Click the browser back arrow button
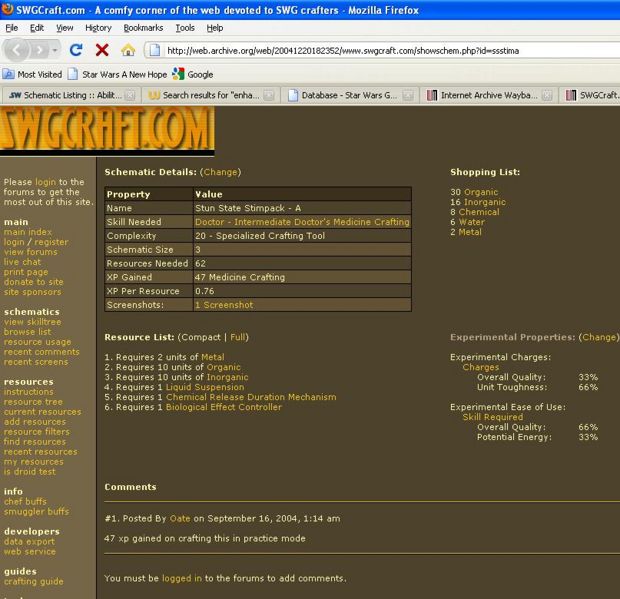Screen dimensions: 620x599 (17, 49)
